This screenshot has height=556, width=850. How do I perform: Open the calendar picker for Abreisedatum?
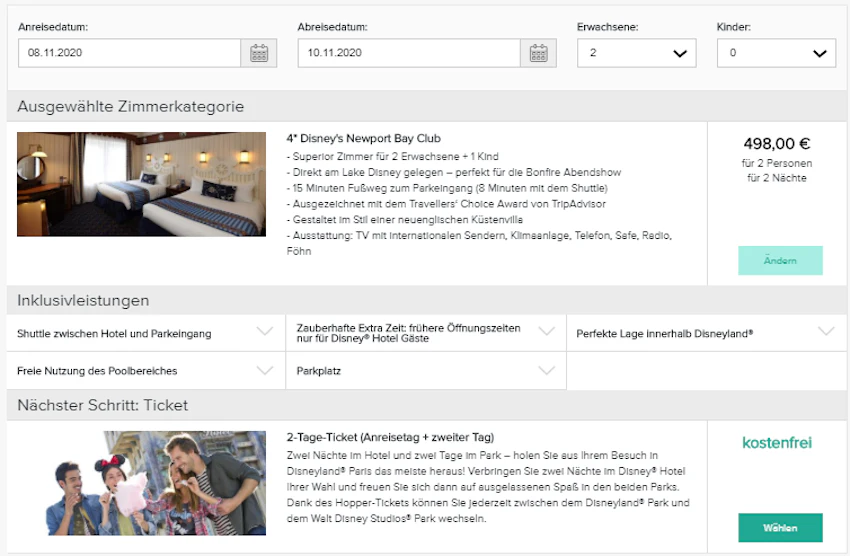[x=538, y=53]
